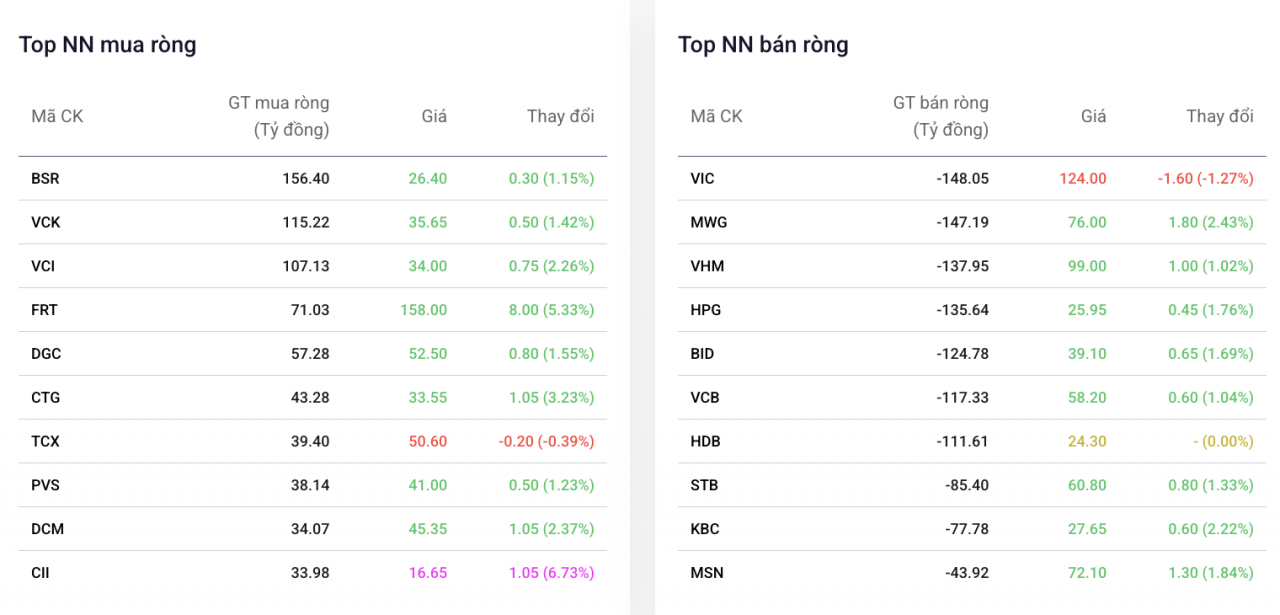Click VIC price value 124.00
This screenshot has width=1280, height=615.
(x=1083, y=179)
